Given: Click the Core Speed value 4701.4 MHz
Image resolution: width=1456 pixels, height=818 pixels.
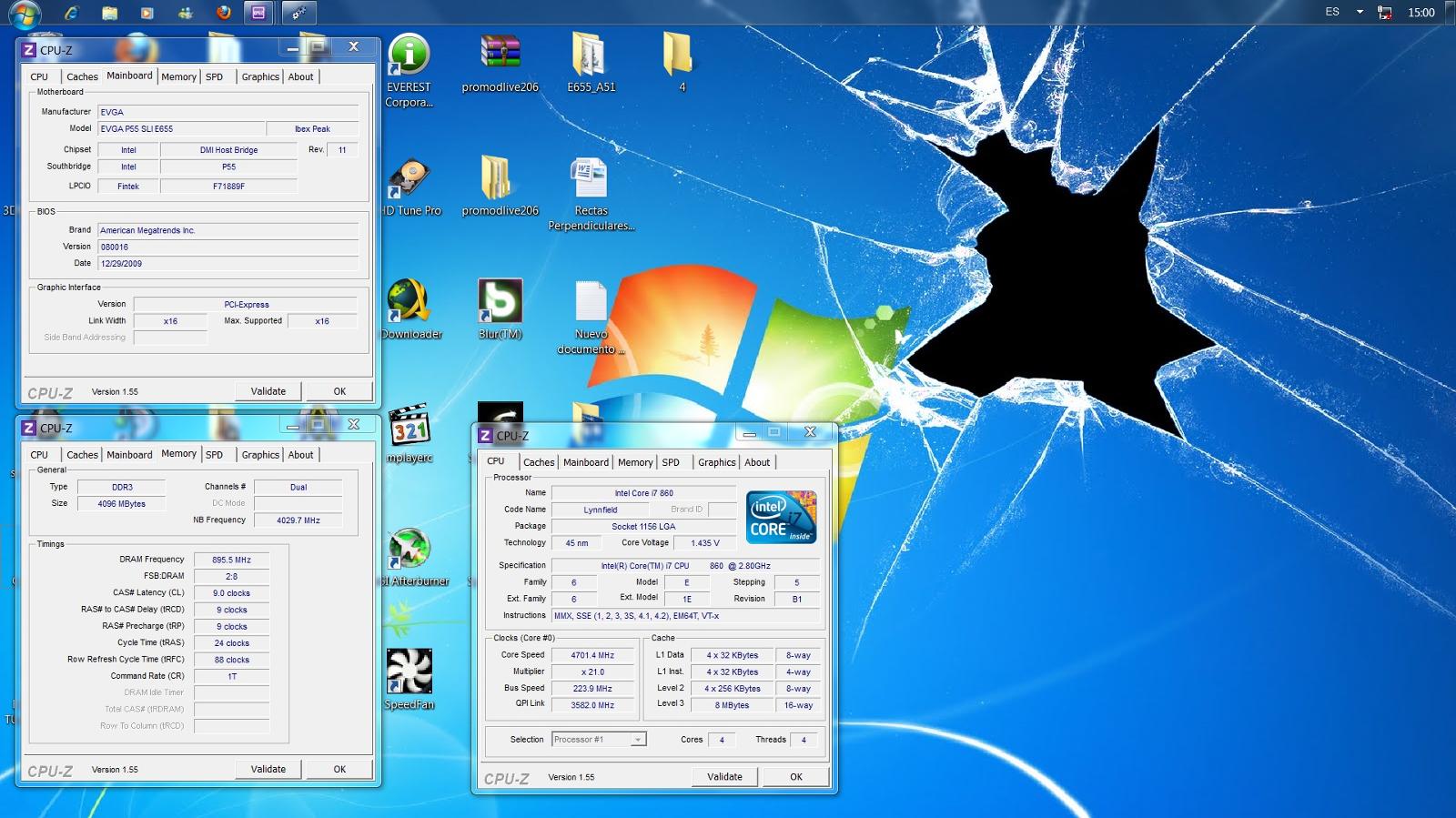Looking at the screenshot, I should pos(592,655).
